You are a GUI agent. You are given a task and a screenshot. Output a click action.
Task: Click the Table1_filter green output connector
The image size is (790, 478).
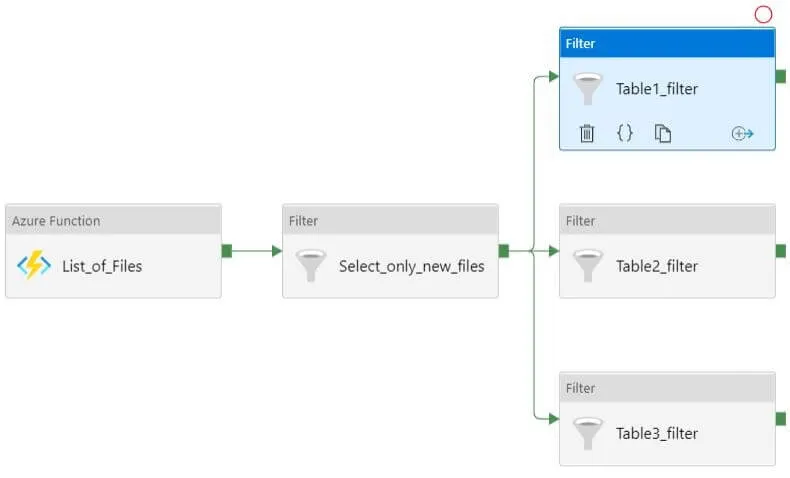pyautogui.click(x=781, y=75)
